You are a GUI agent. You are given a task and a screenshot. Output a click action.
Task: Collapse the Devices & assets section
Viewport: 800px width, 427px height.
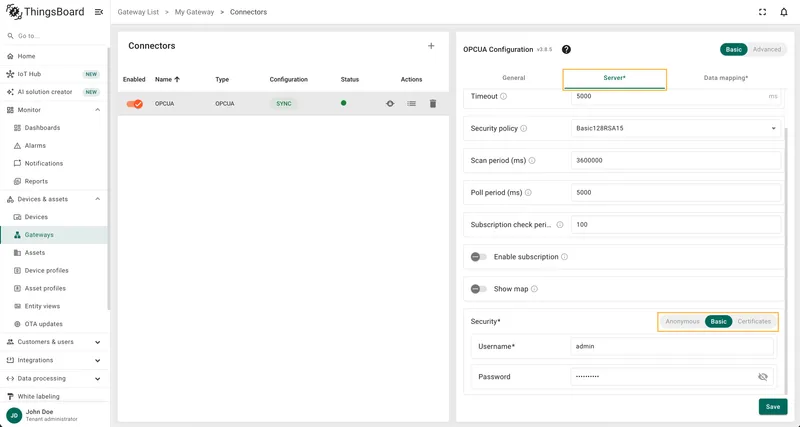[x=97, y=199]
